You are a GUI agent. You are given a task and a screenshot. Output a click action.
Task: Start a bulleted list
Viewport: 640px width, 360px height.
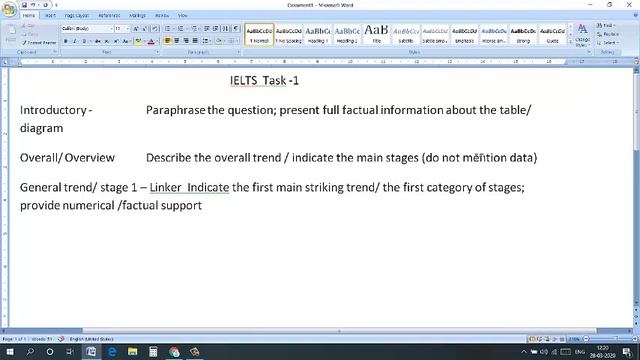pyautogui.click(x=168, y=29)
